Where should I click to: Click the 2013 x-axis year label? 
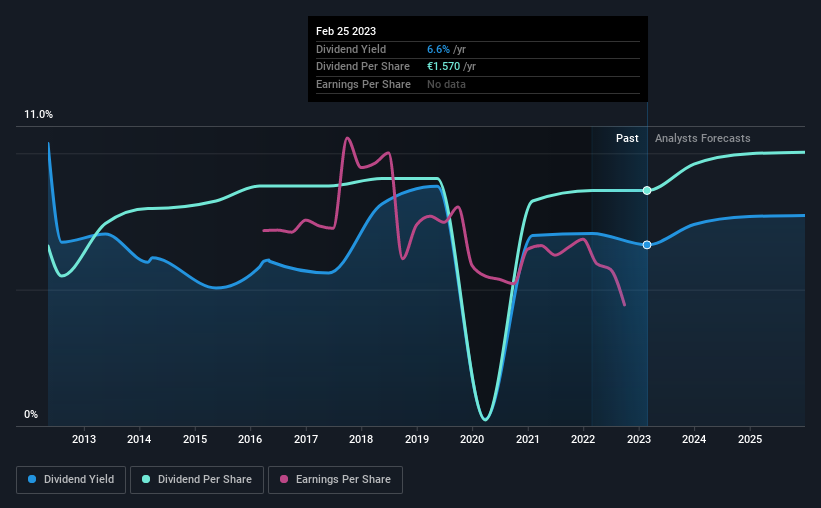(x=84, y=439)
